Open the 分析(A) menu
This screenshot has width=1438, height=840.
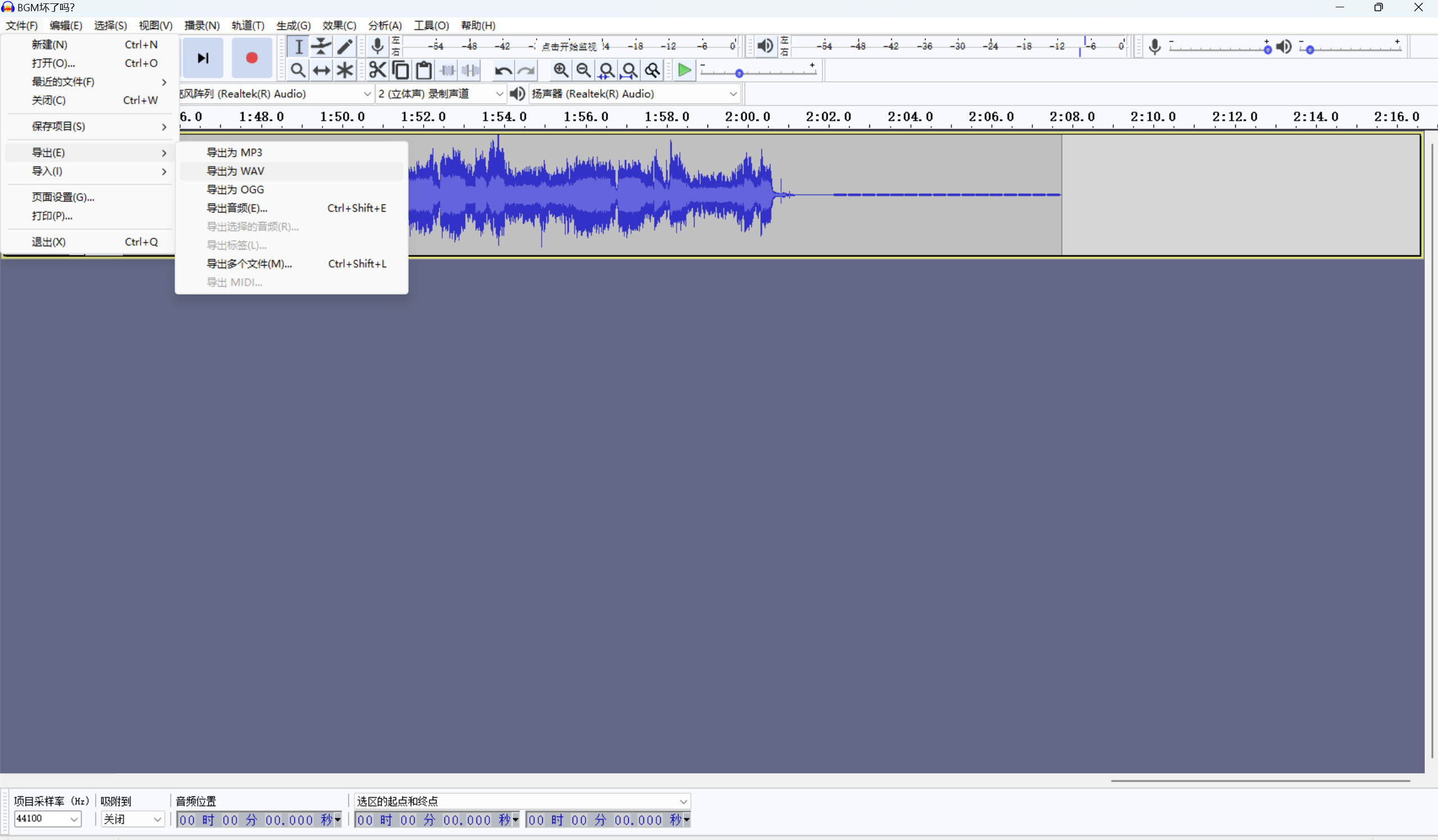click(x=384, y=26)
